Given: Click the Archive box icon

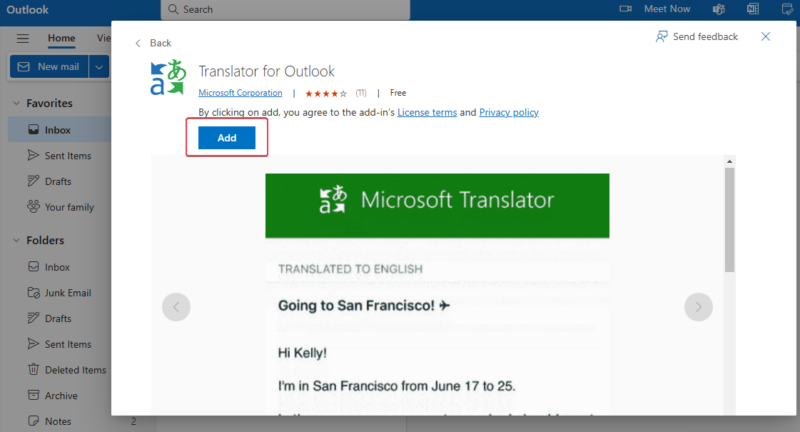Looking at the screenshot, I should (x=33, y=395).
